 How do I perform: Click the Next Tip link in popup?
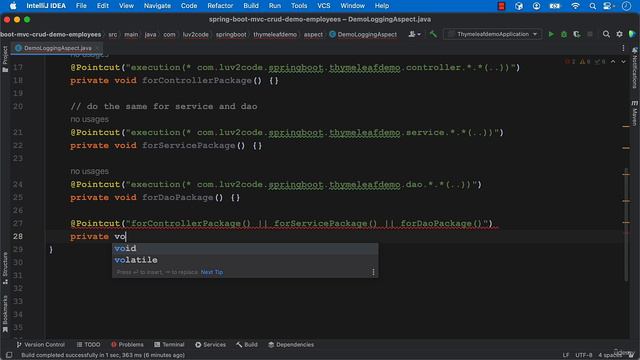click(x=212, y=272)
